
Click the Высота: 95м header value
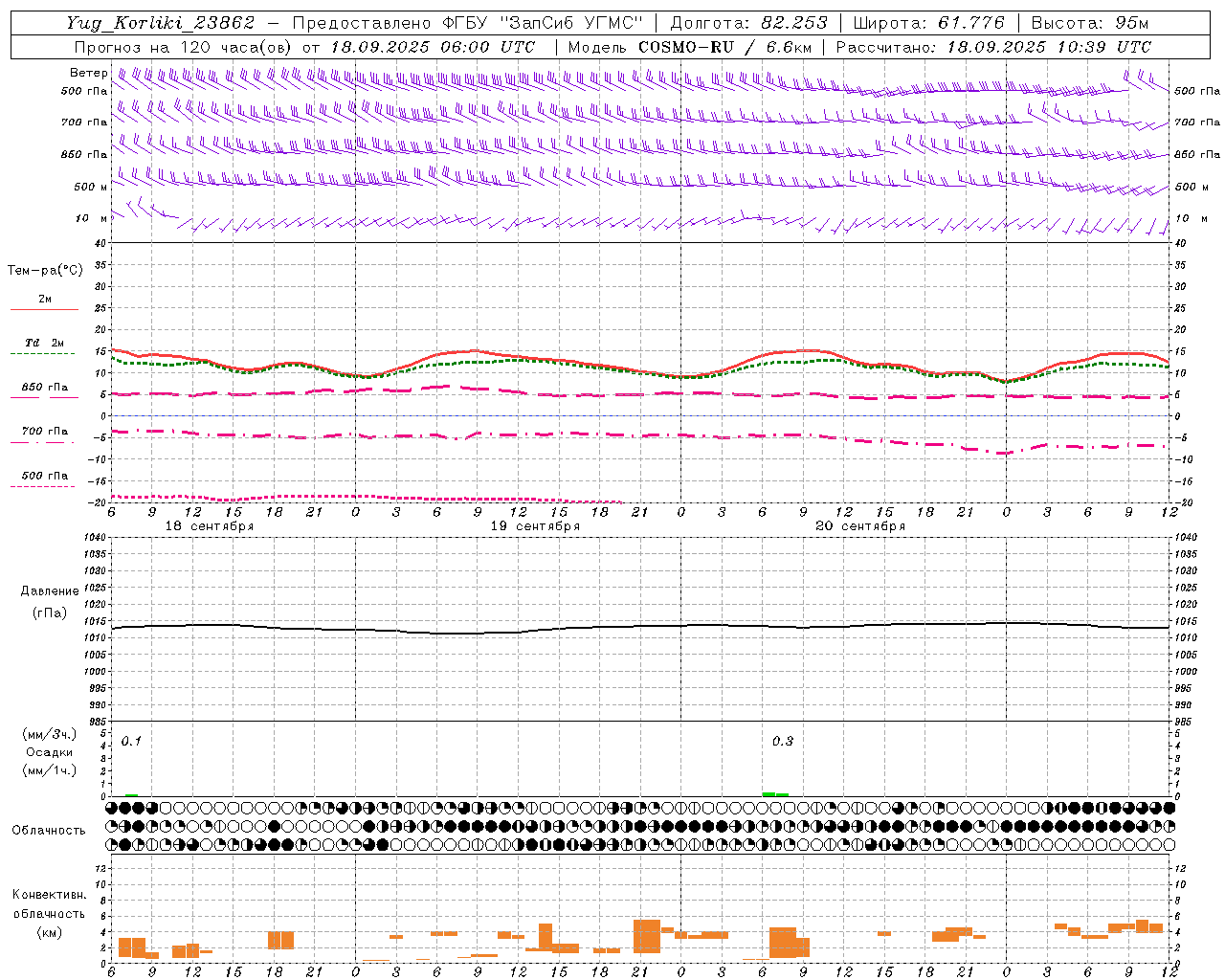pyautogui.click(x=1089, y=23)
